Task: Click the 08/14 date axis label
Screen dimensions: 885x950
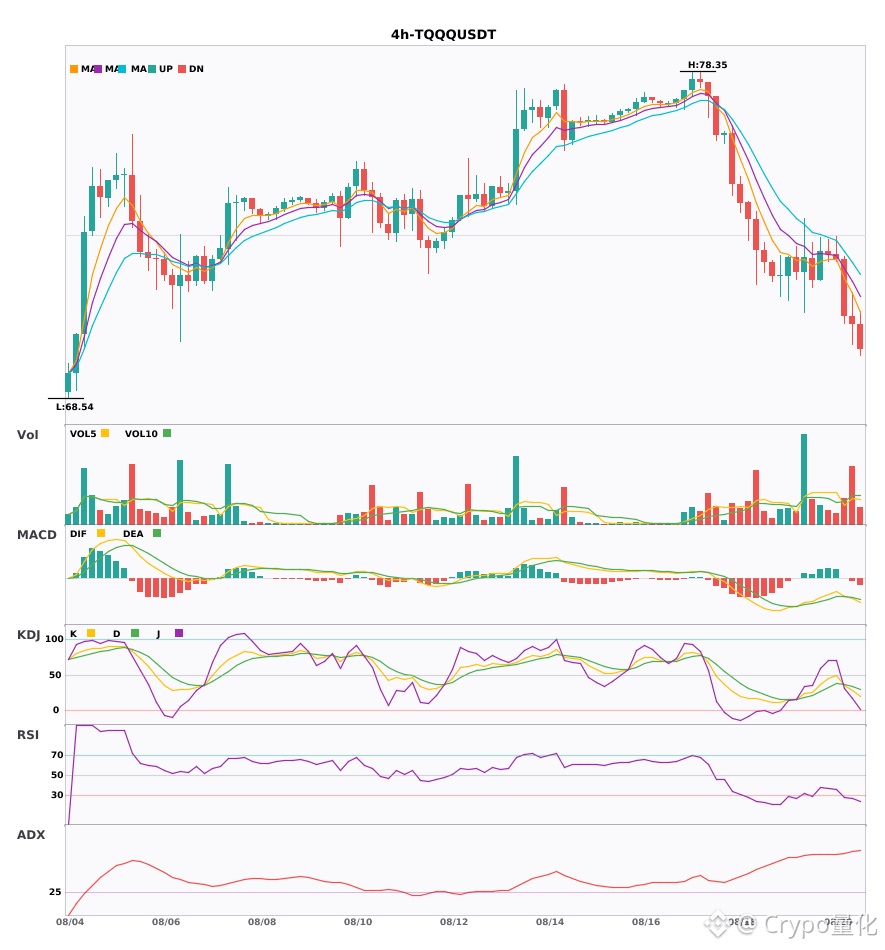Action: pyautogui.click(x=550, y=922)
